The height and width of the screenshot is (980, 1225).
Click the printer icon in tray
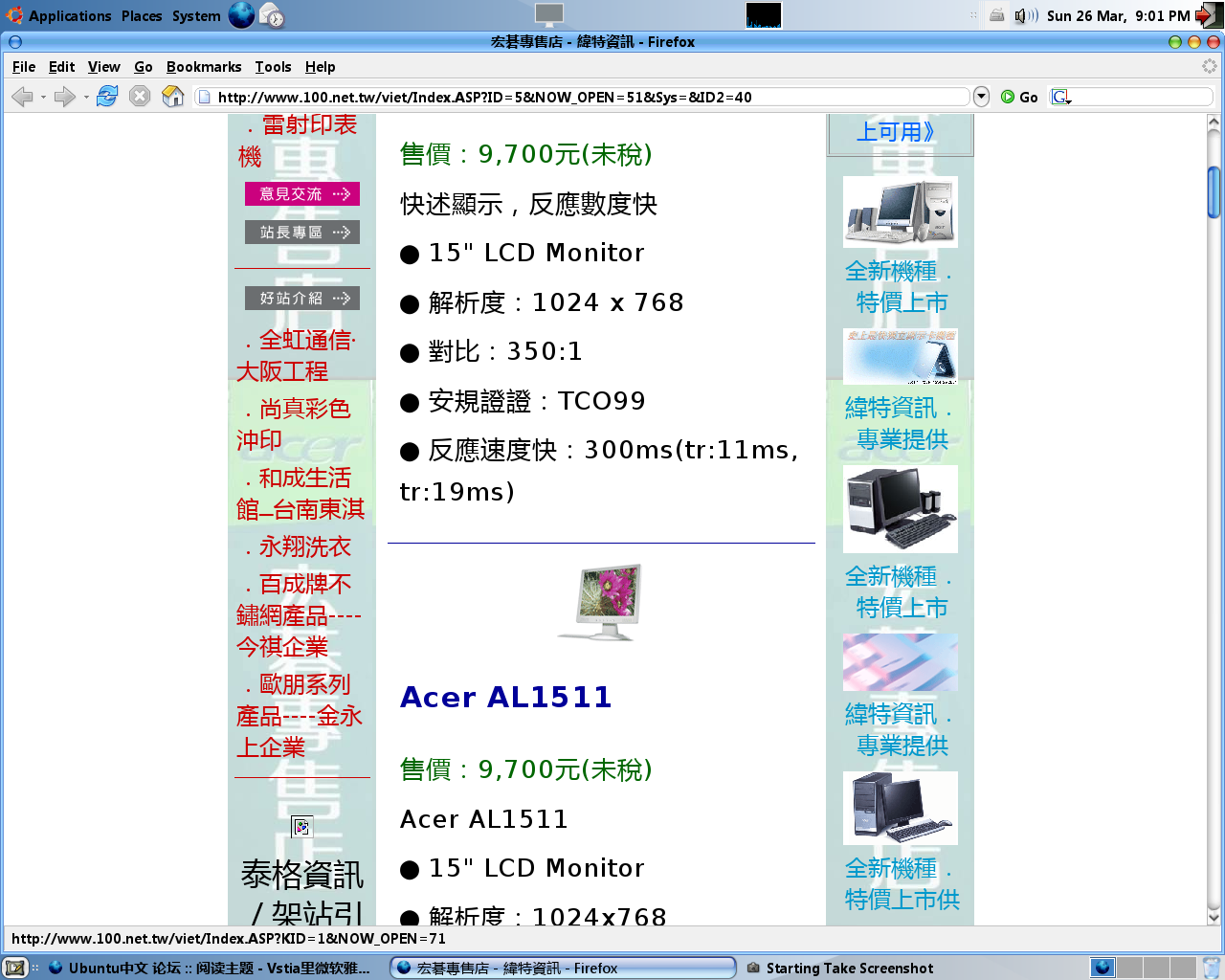point(997,15)
